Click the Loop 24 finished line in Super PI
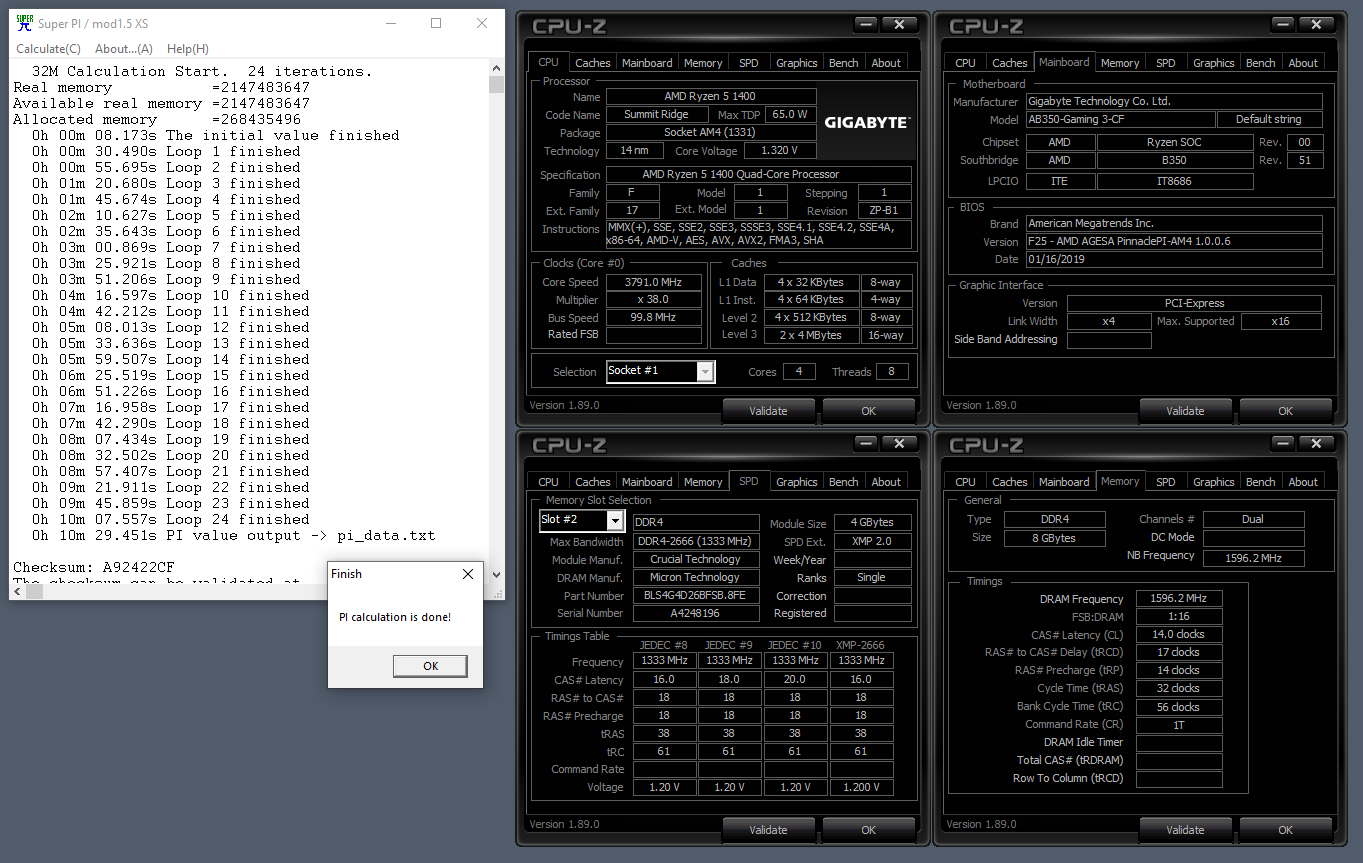This screenshot has height=863, width=1363. [170, 519]
